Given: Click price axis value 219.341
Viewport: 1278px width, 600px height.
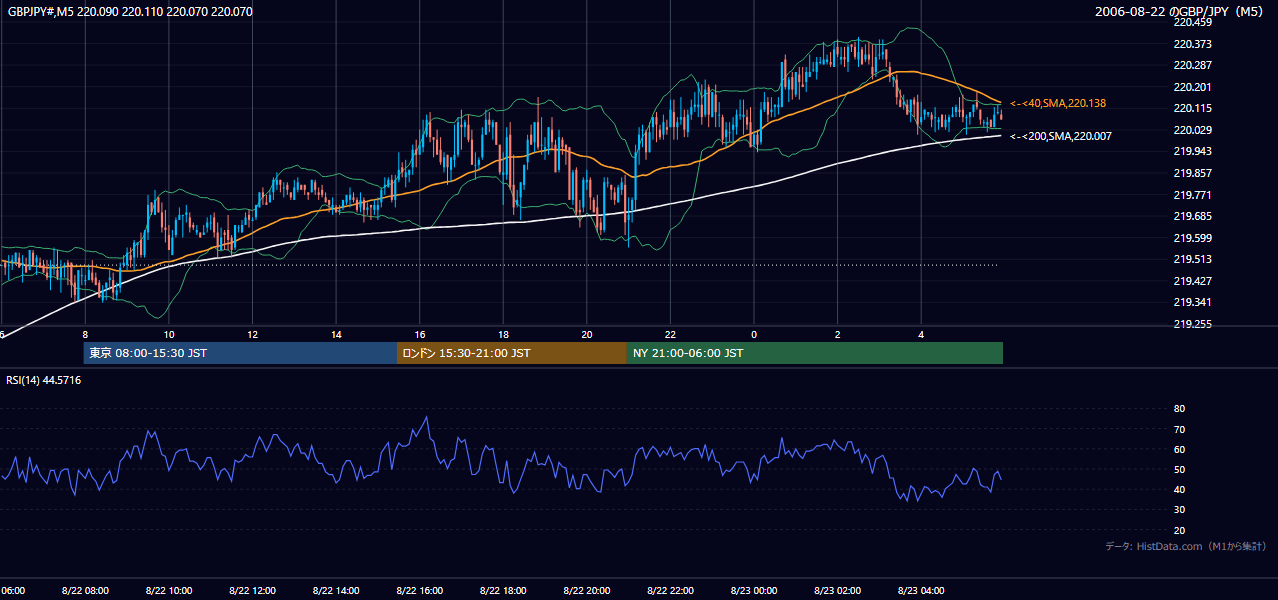Looking at the screenshot, I should (1192, 302).
